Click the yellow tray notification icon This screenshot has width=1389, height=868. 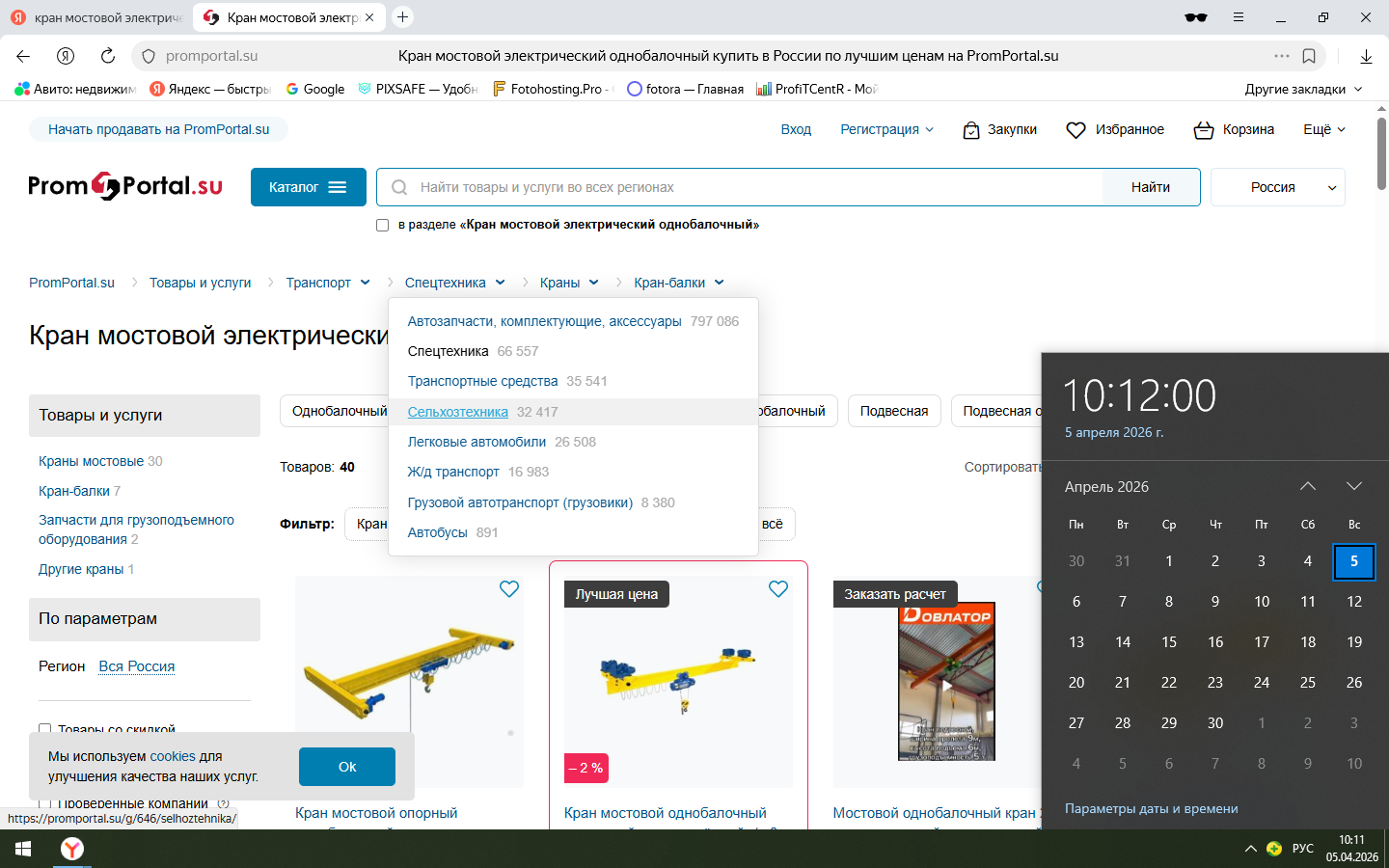(1274, 849)
